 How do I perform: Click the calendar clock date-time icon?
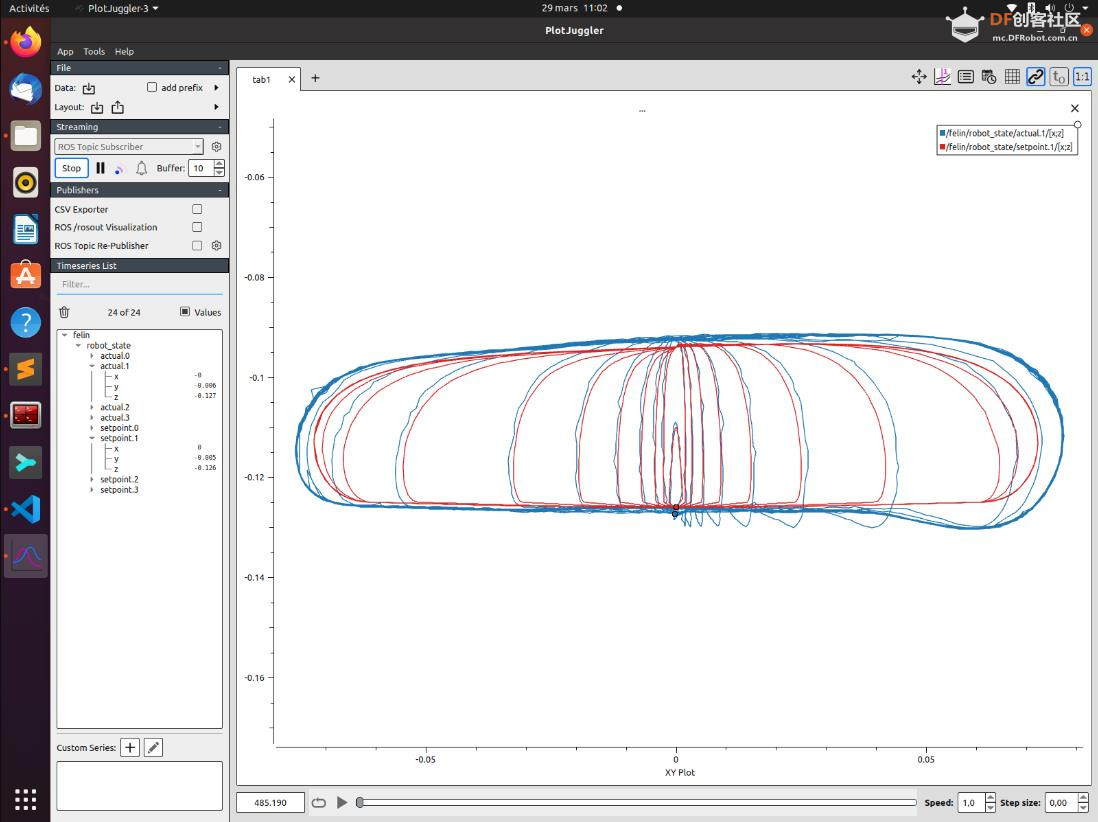989,77
